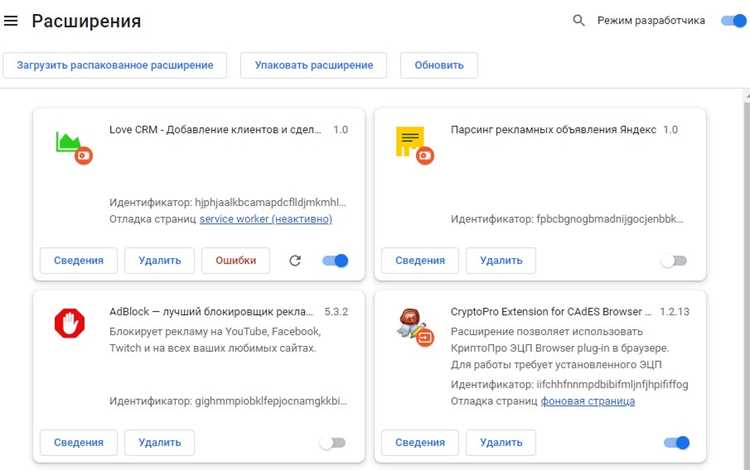Reload the Love CRM extension
The height and width of the screenshot is (470, 750).
click(x=295, y=261)
